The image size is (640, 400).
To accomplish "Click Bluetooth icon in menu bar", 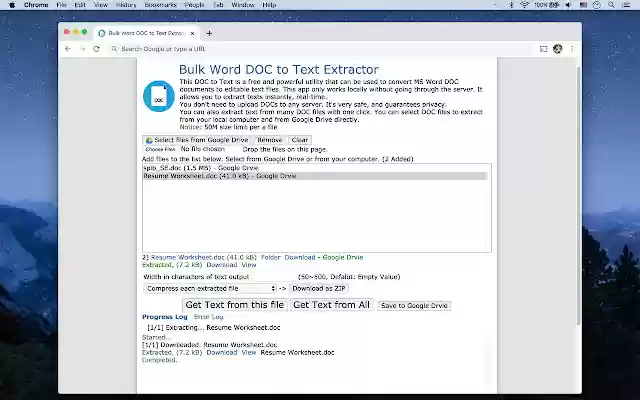I will pos(511,5).
